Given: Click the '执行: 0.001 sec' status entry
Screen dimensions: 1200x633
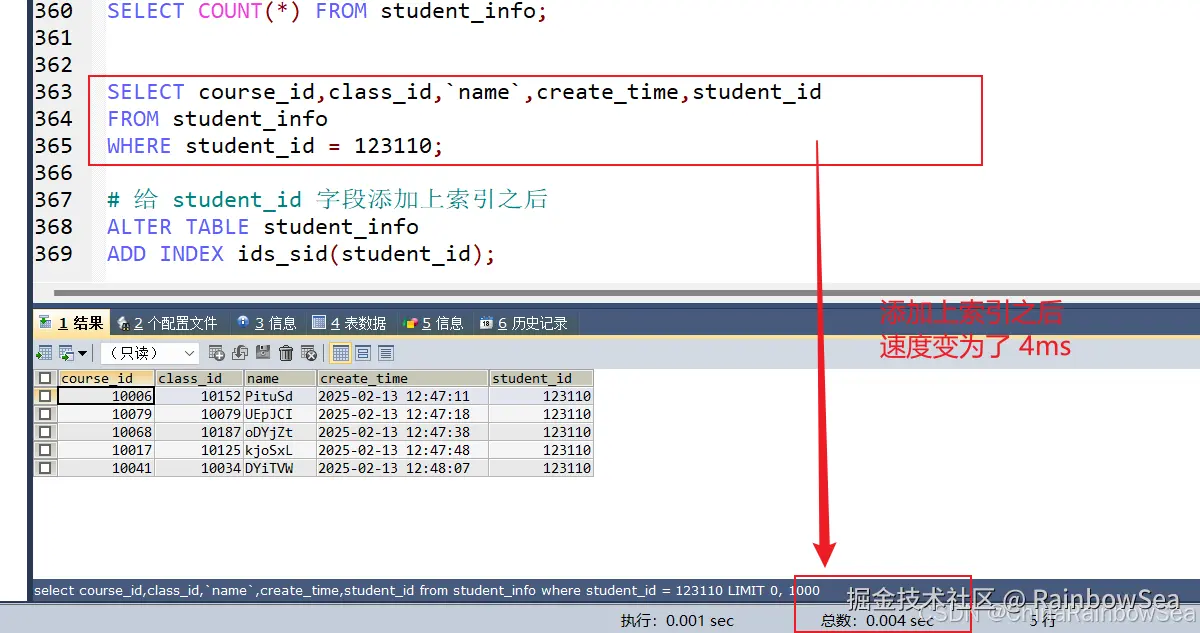Looking at the screenshot, I should coord(677,620).
